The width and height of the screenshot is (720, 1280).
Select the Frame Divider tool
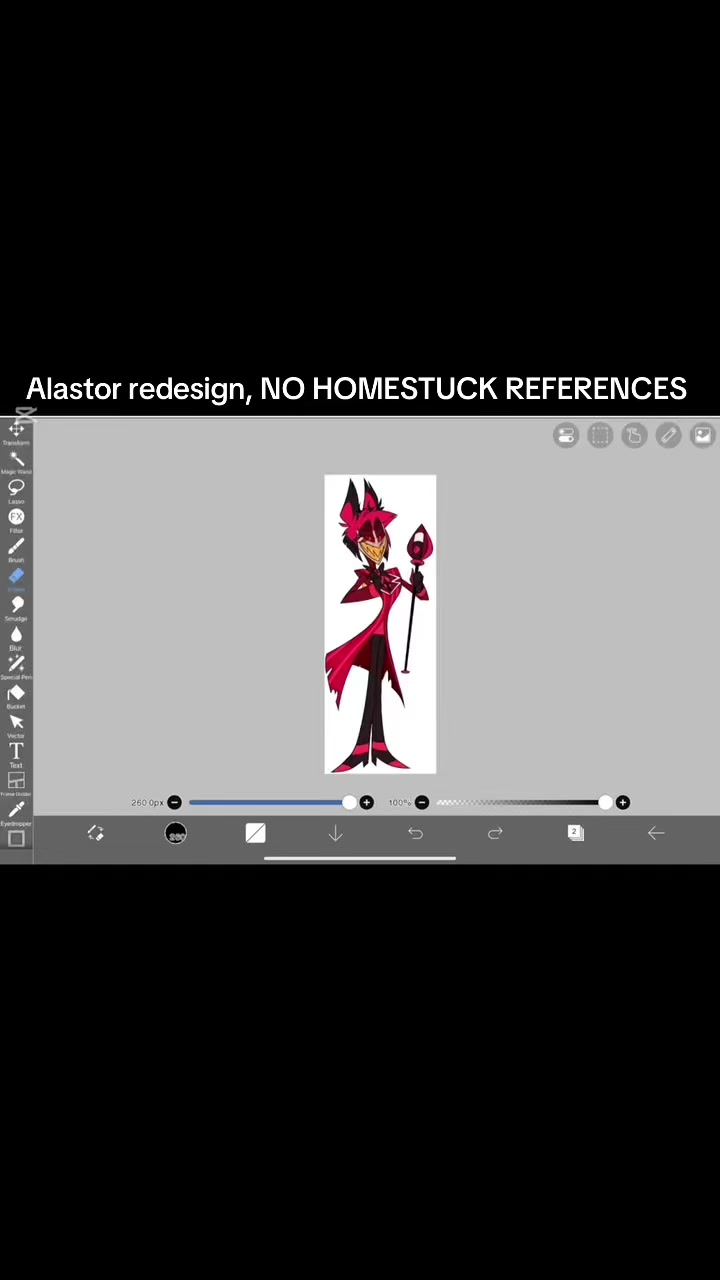tap(16, 784)
